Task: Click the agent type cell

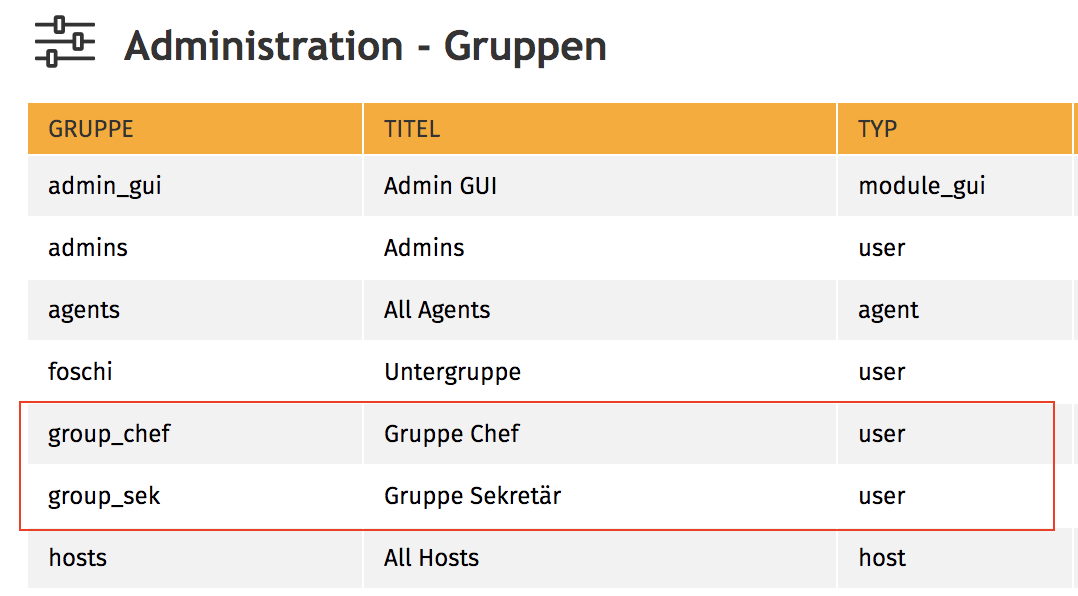Action: pos(888,310)
